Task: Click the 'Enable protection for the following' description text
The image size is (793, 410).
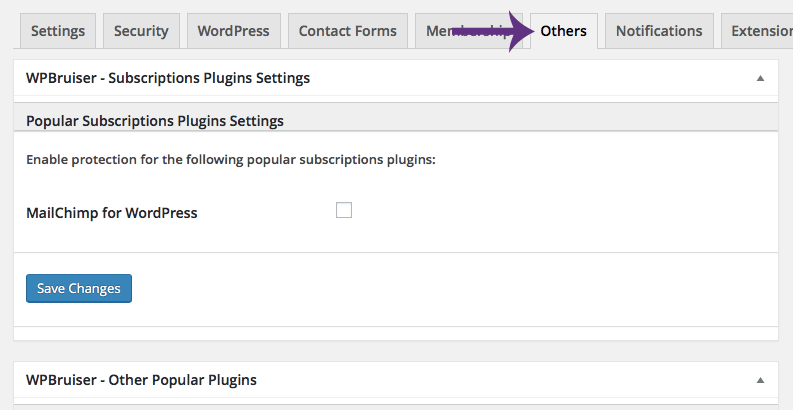Action: point(231,159)
